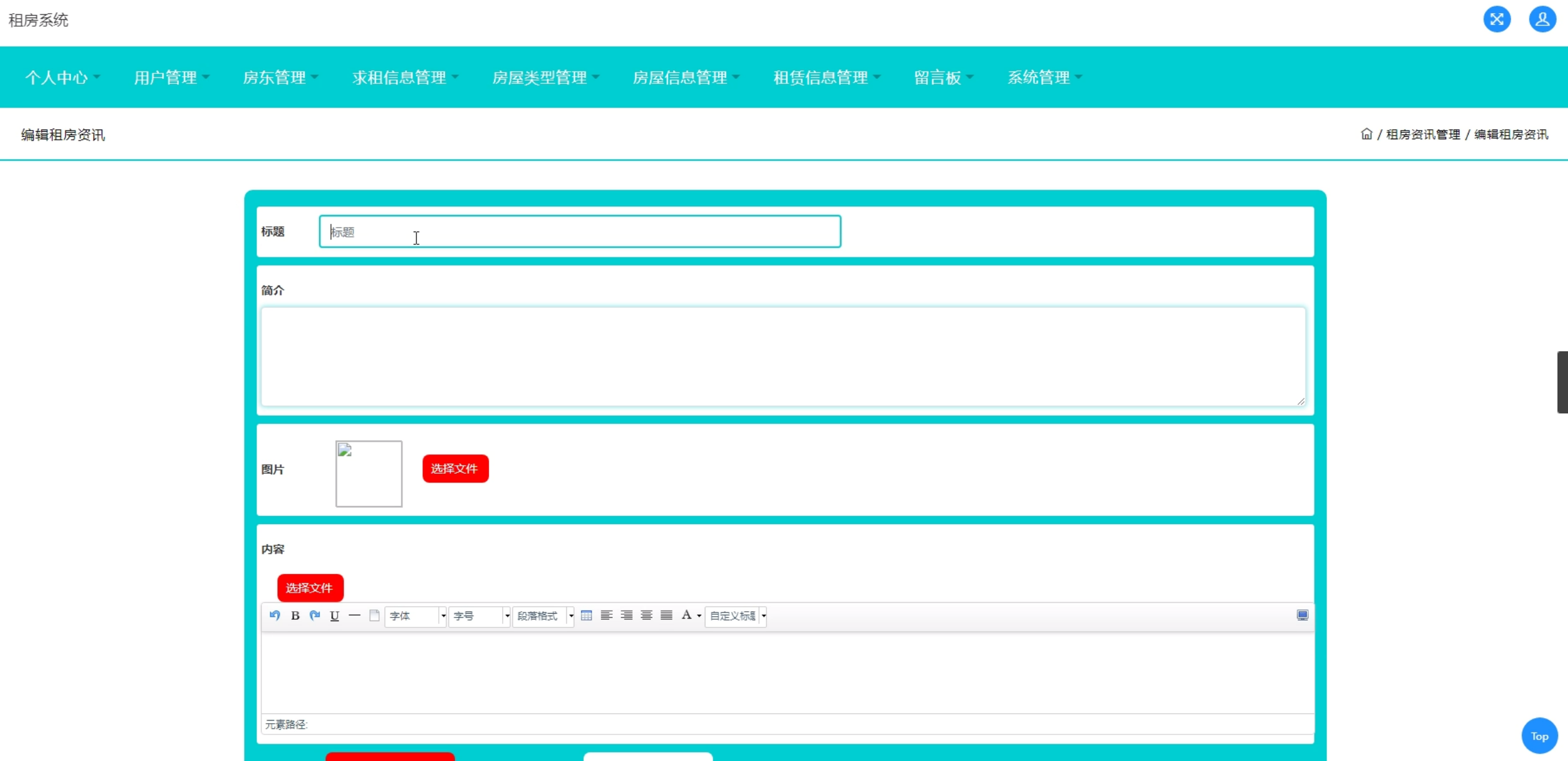Open user profile icon in header
The height and width of the screenshot is (761, 1568).
pos(1542,19)
